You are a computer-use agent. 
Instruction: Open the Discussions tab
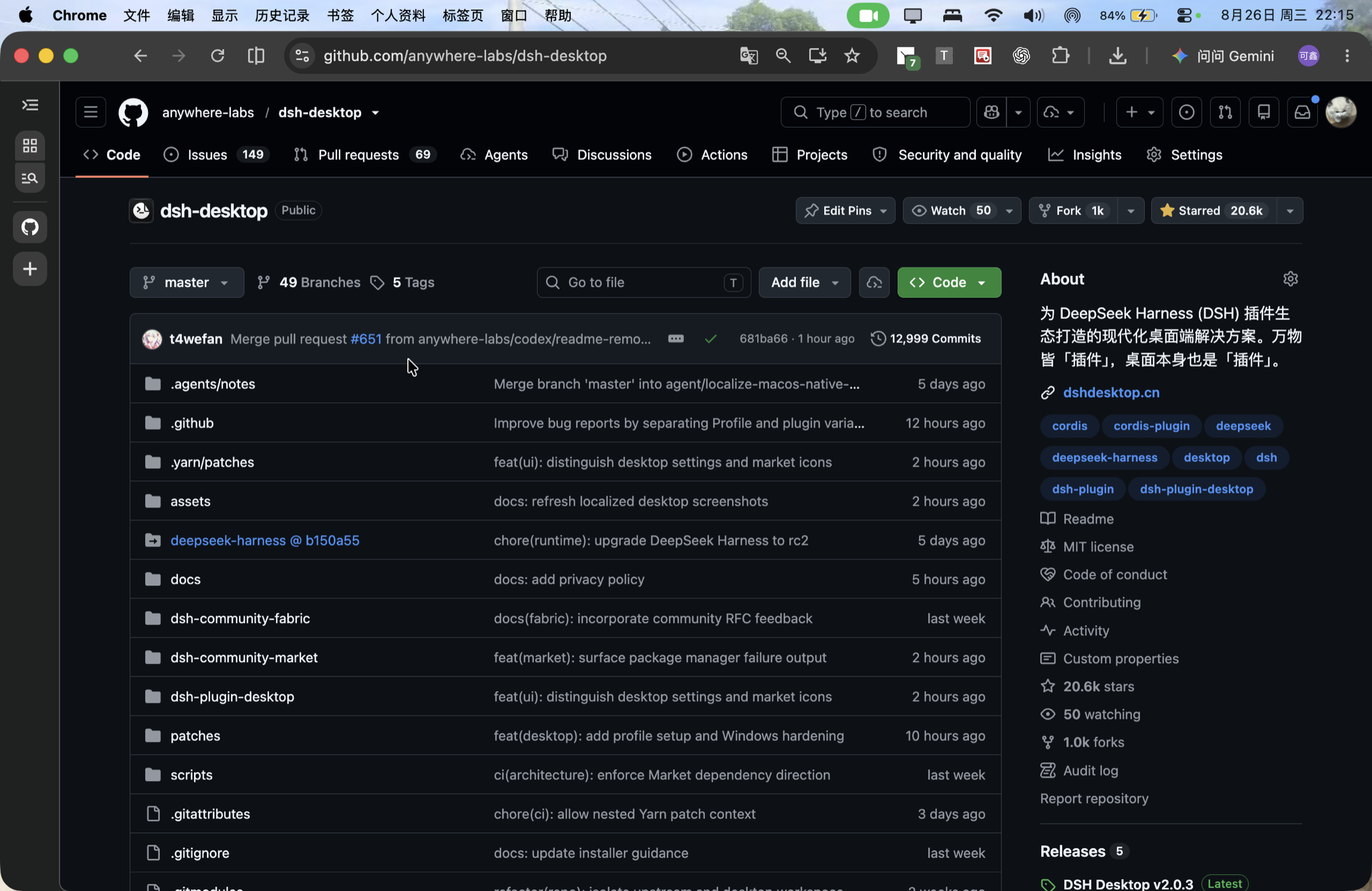602,155
